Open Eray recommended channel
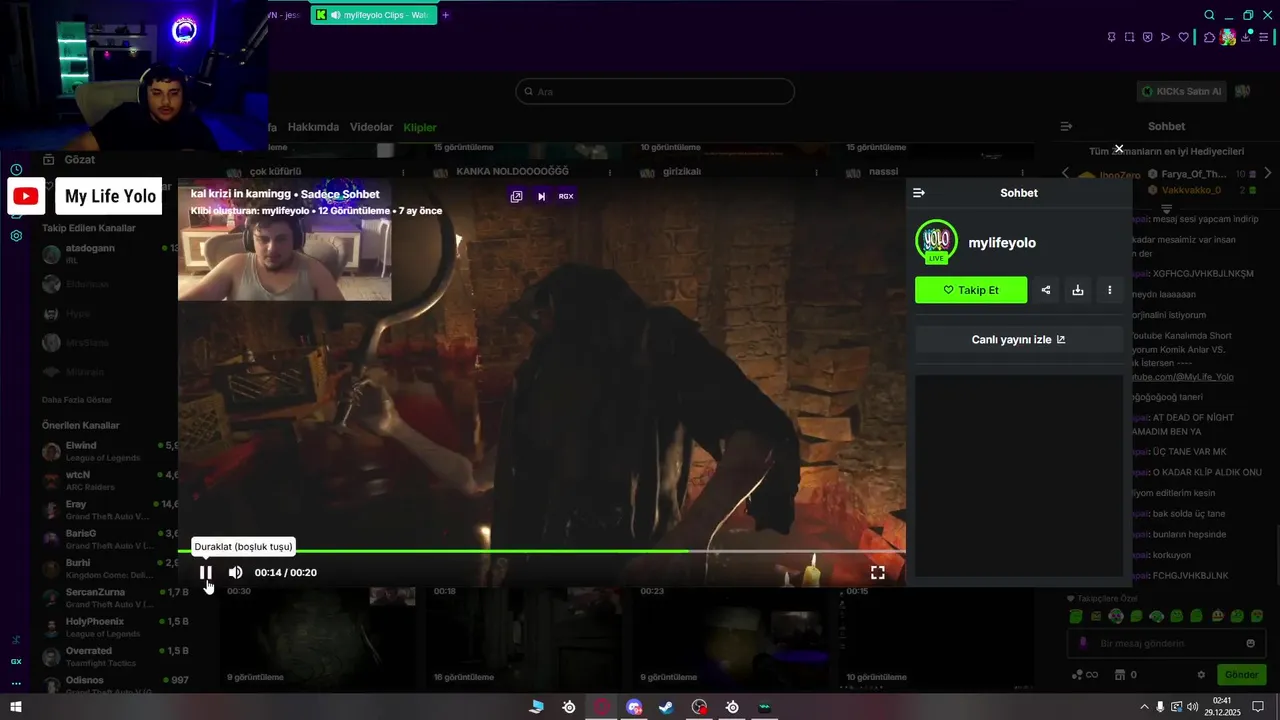Screen dimensions: 1280x720 tap(108, 510)
